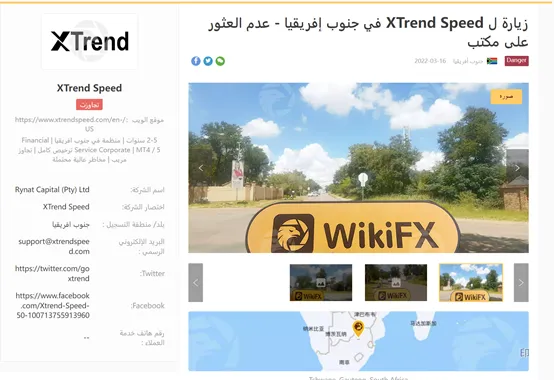Click the اسم الشركة field label
The width and height of the screenshot is (554, 380).
click(148, 190)
